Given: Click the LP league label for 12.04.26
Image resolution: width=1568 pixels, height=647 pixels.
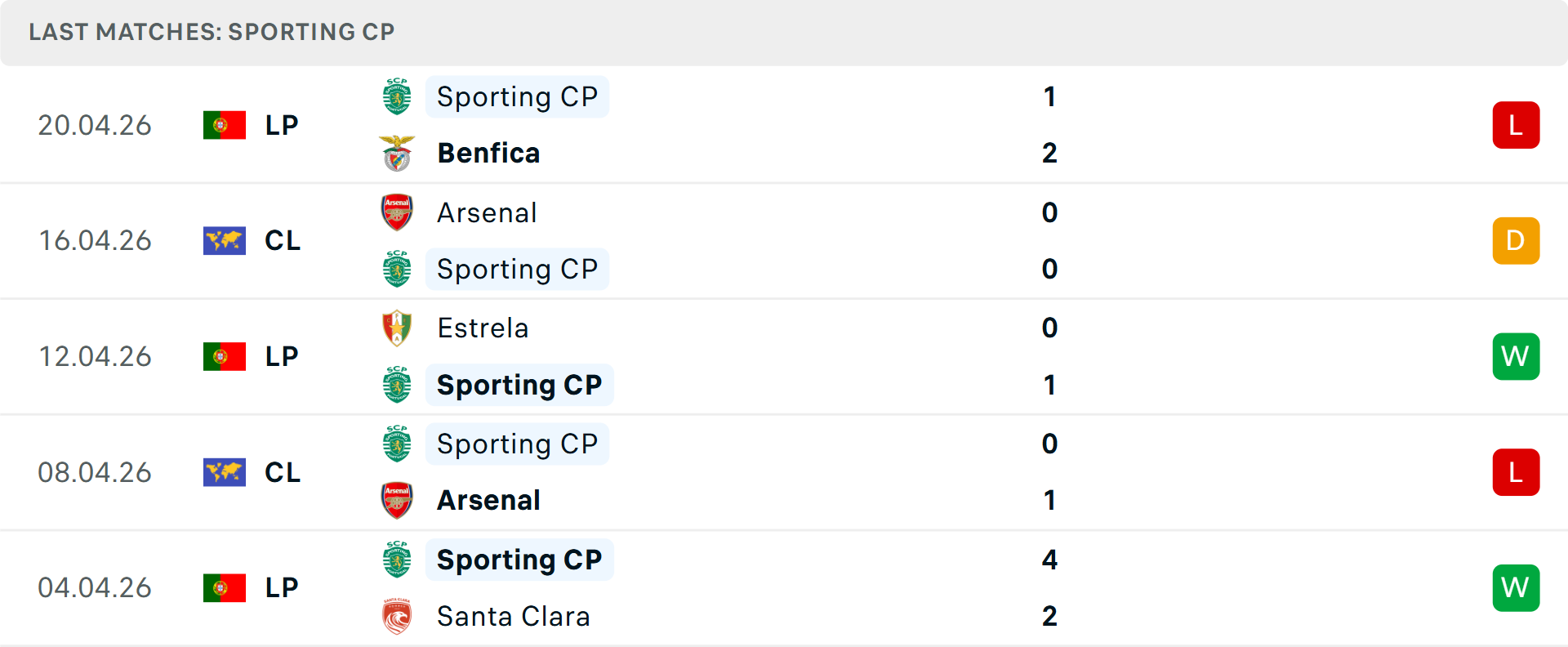Looking at the screenshot, I should [x=282, y=357].
